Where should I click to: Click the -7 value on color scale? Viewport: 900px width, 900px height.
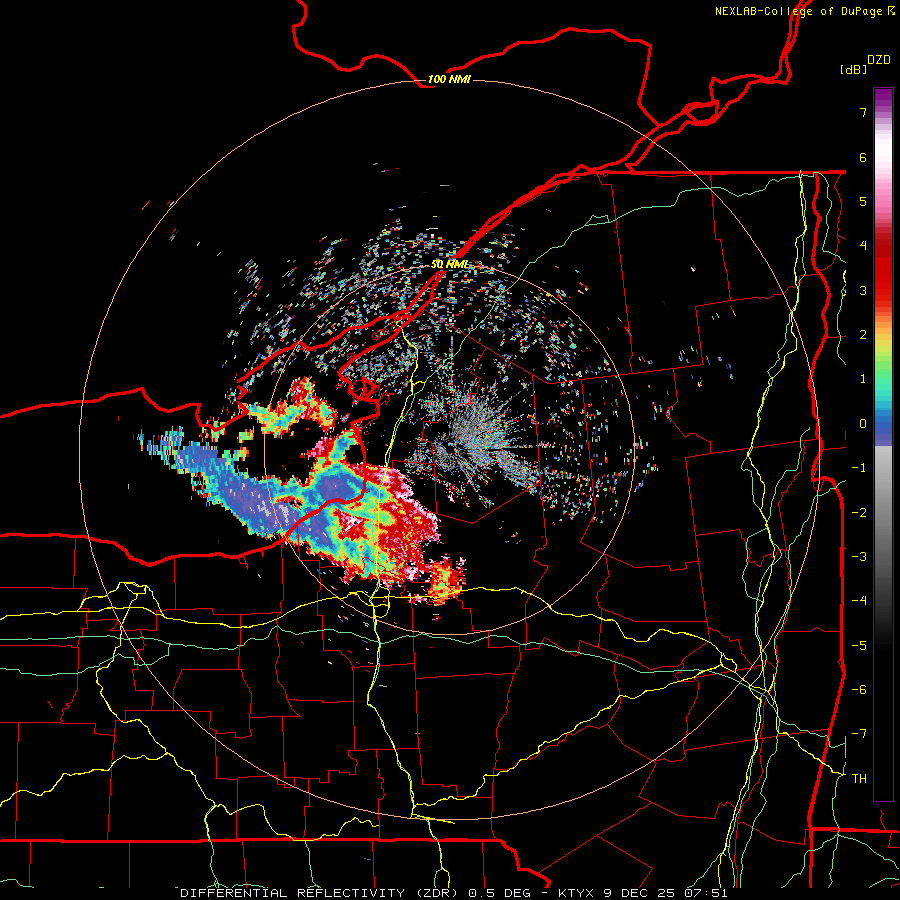(x=859, y=734)
